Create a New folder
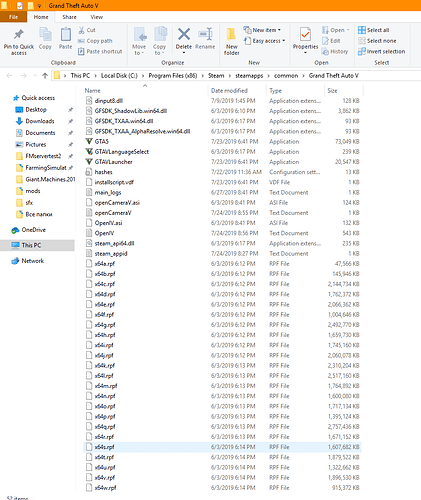 coord(231,41)
